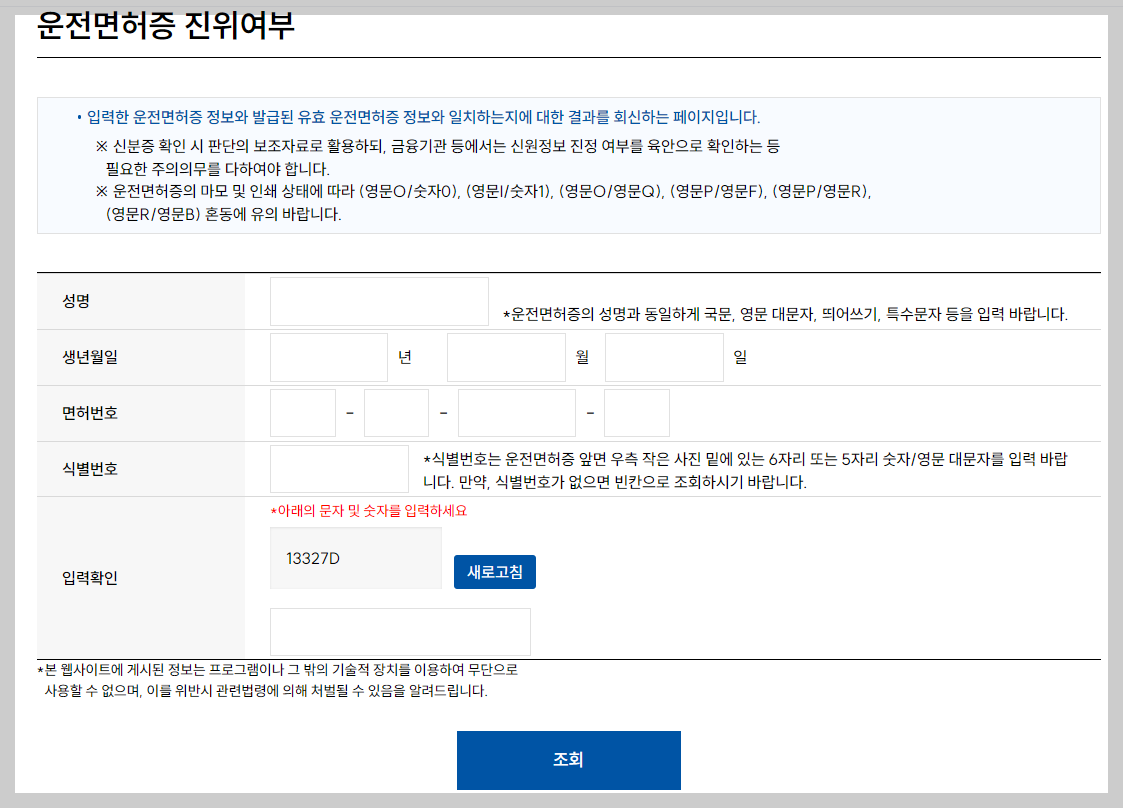The height and width of the screenshot is (808, 1123).
Task: Click the 운전면허증의 성명과 동일하게 hint text
Action: [x=785, y=314]
